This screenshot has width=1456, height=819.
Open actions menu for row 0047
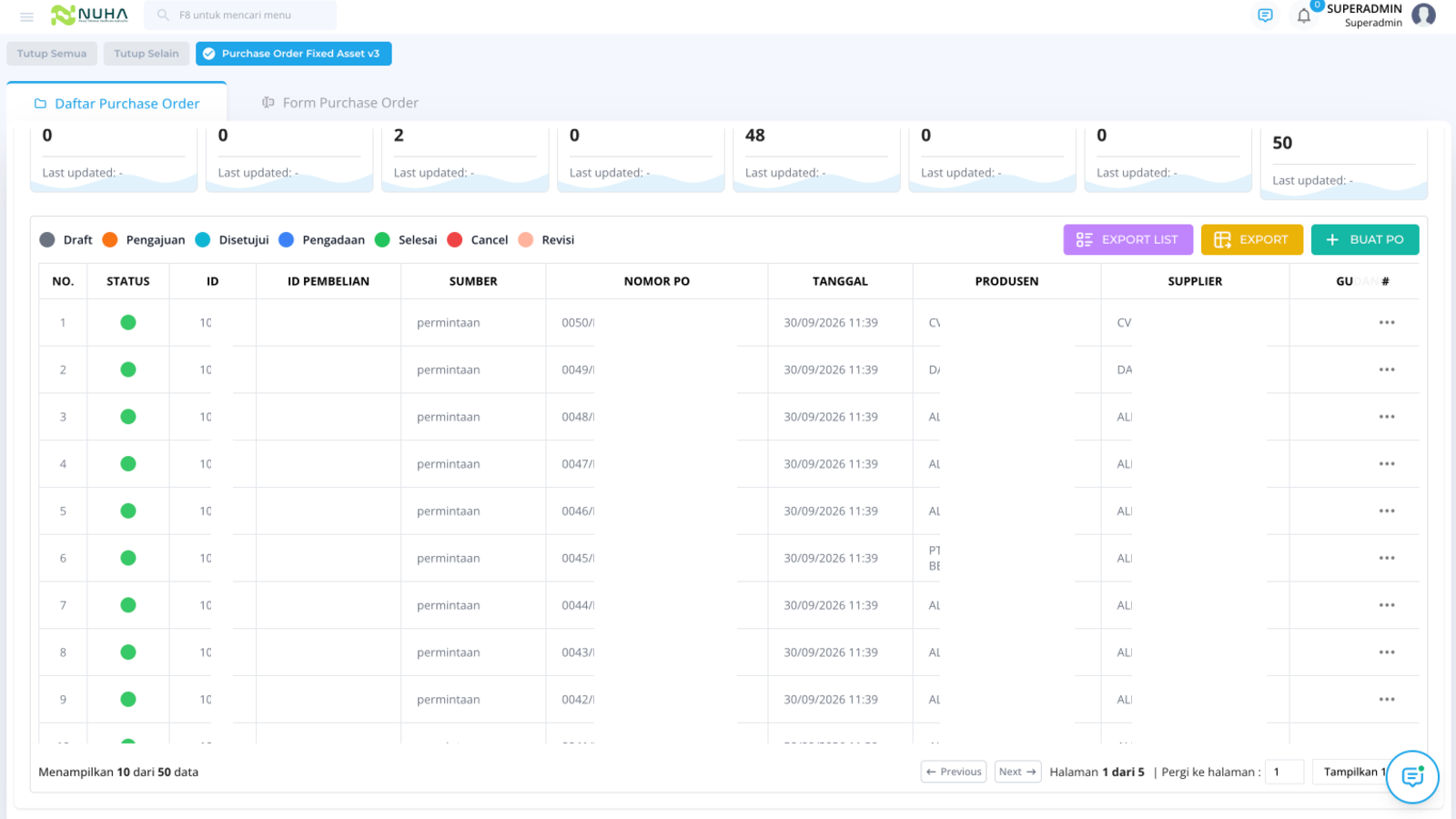pos(1387,464)
